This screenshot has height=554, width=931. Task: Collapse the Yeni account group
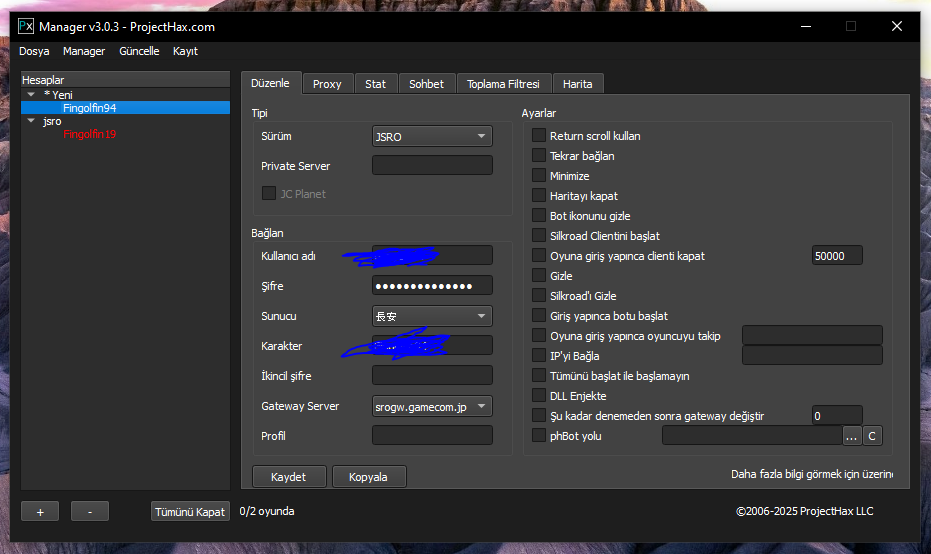point(32,95)
